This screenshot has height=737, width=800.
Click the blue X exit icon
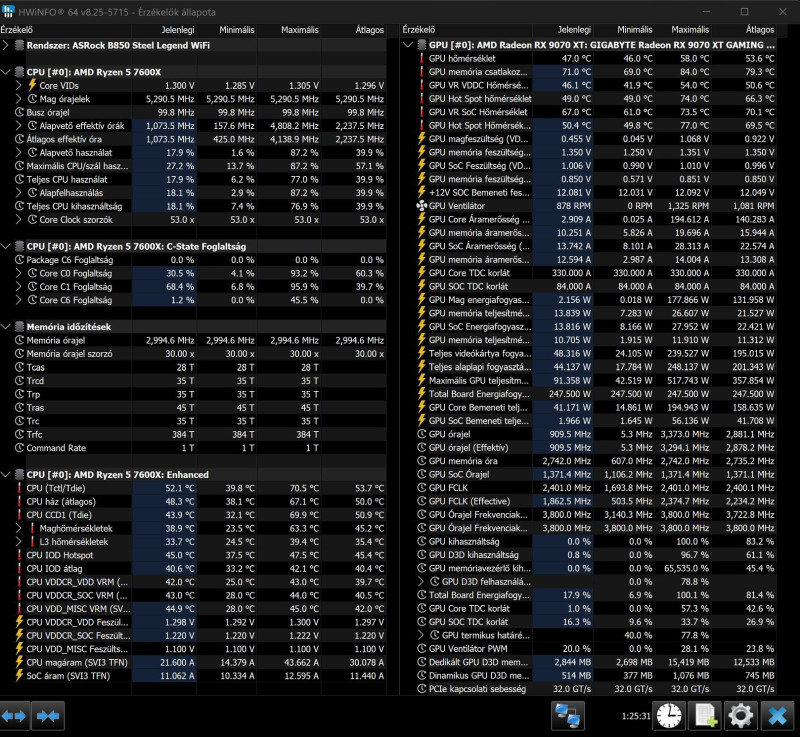[x=777, y=716]
